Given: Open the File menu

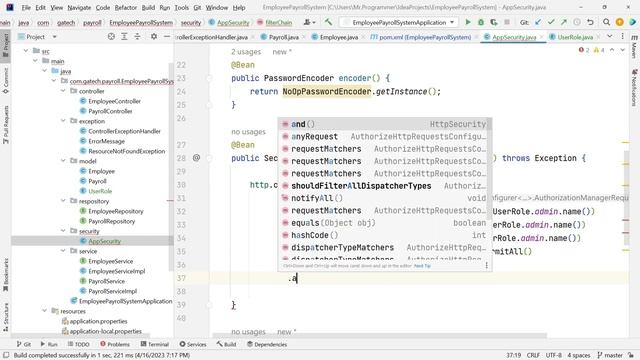Looking at the screenshot, I should [x=26, y=7].
